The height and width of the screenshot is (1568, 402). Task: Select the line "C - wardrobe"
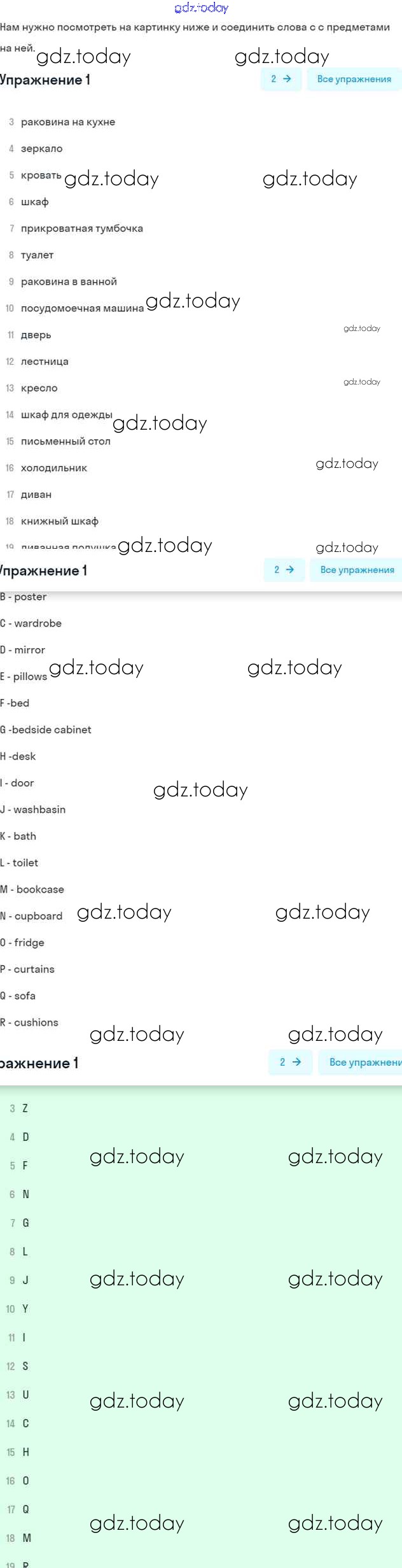[x=31, y=623]
